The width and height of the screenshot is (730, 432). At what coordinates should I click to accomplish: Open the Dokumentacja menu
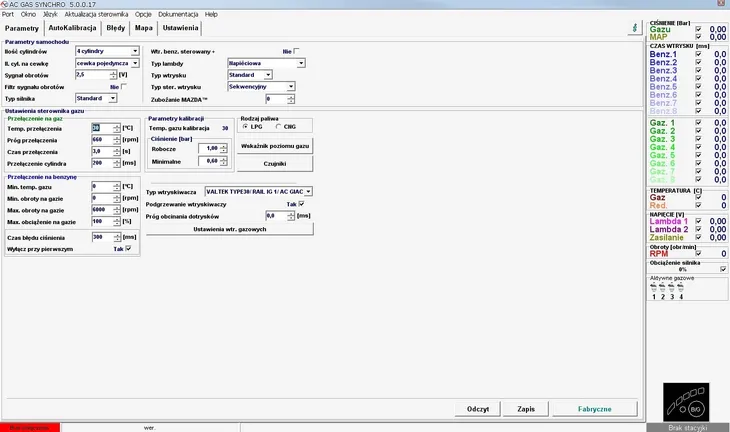click(179, 15)
